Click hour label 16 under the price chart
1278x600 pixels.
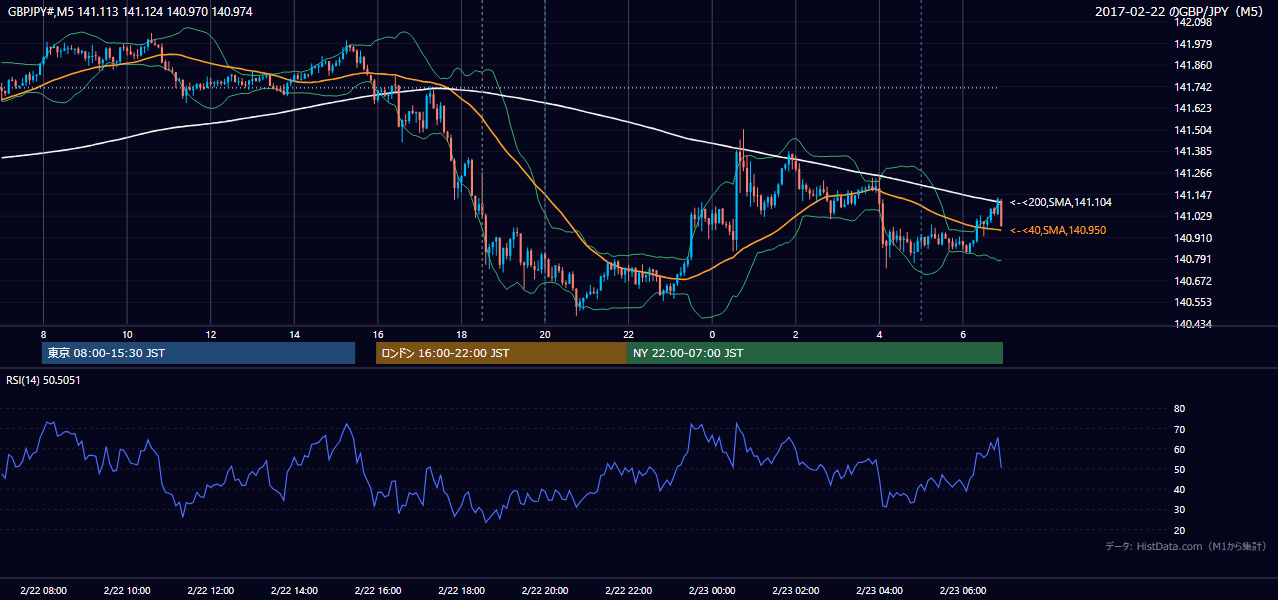[x=378, y=334]
